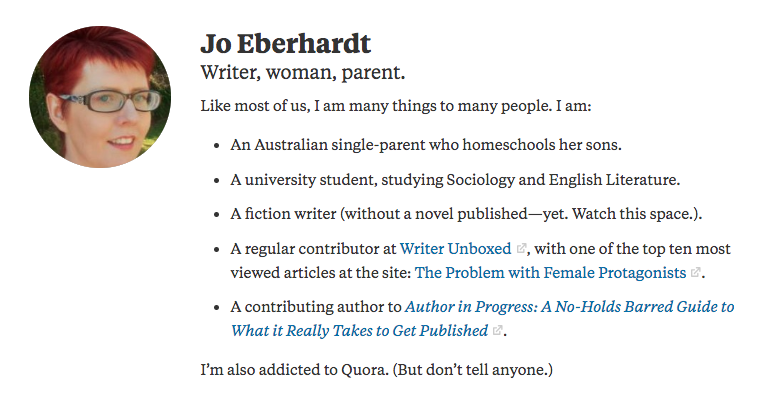Click the 'Writer, woman, parent.' tagline
The image size is (759, 397).
click(303, 73)
